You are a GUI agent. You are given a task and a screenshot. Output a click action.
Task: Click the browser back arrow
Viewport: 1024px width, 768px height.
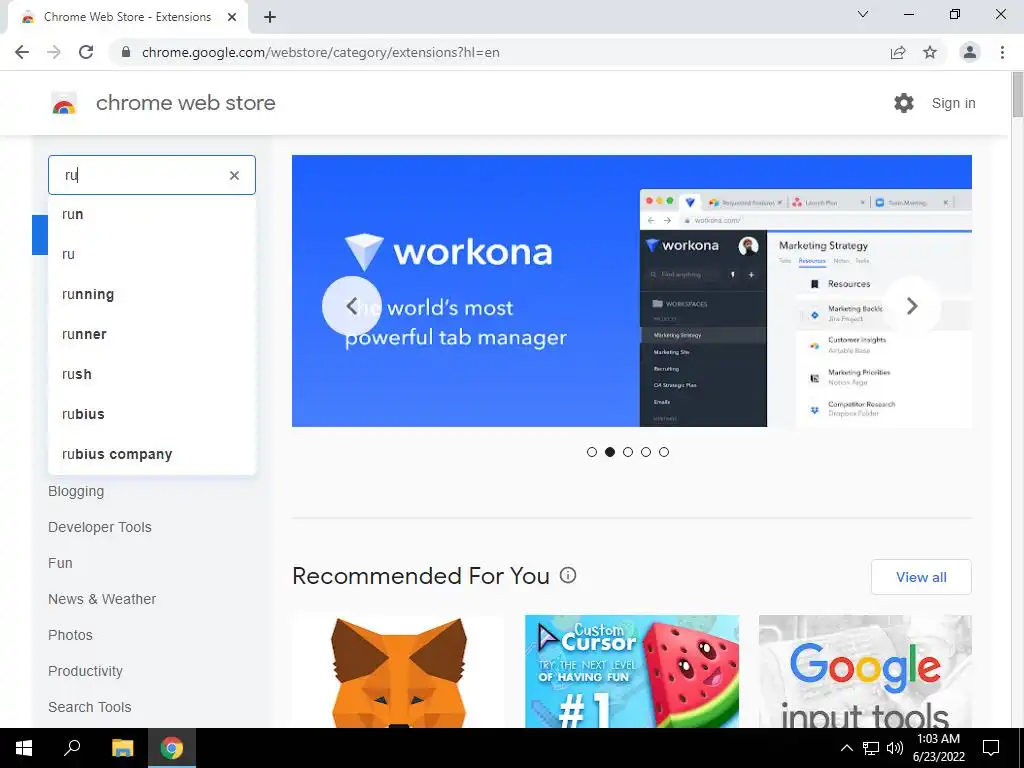[22, 52]
